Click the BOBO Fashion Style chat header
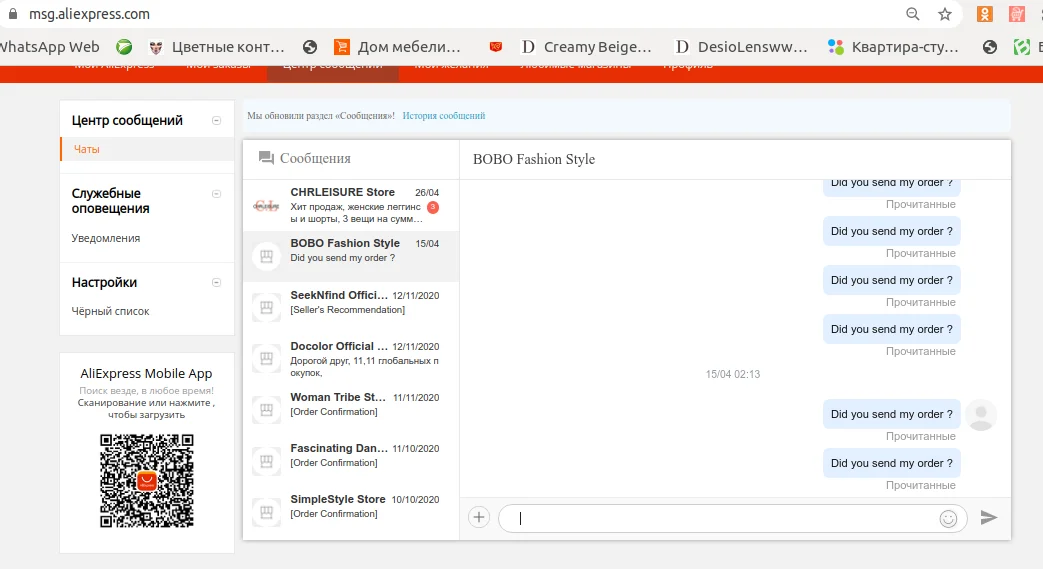 point(533,160)
